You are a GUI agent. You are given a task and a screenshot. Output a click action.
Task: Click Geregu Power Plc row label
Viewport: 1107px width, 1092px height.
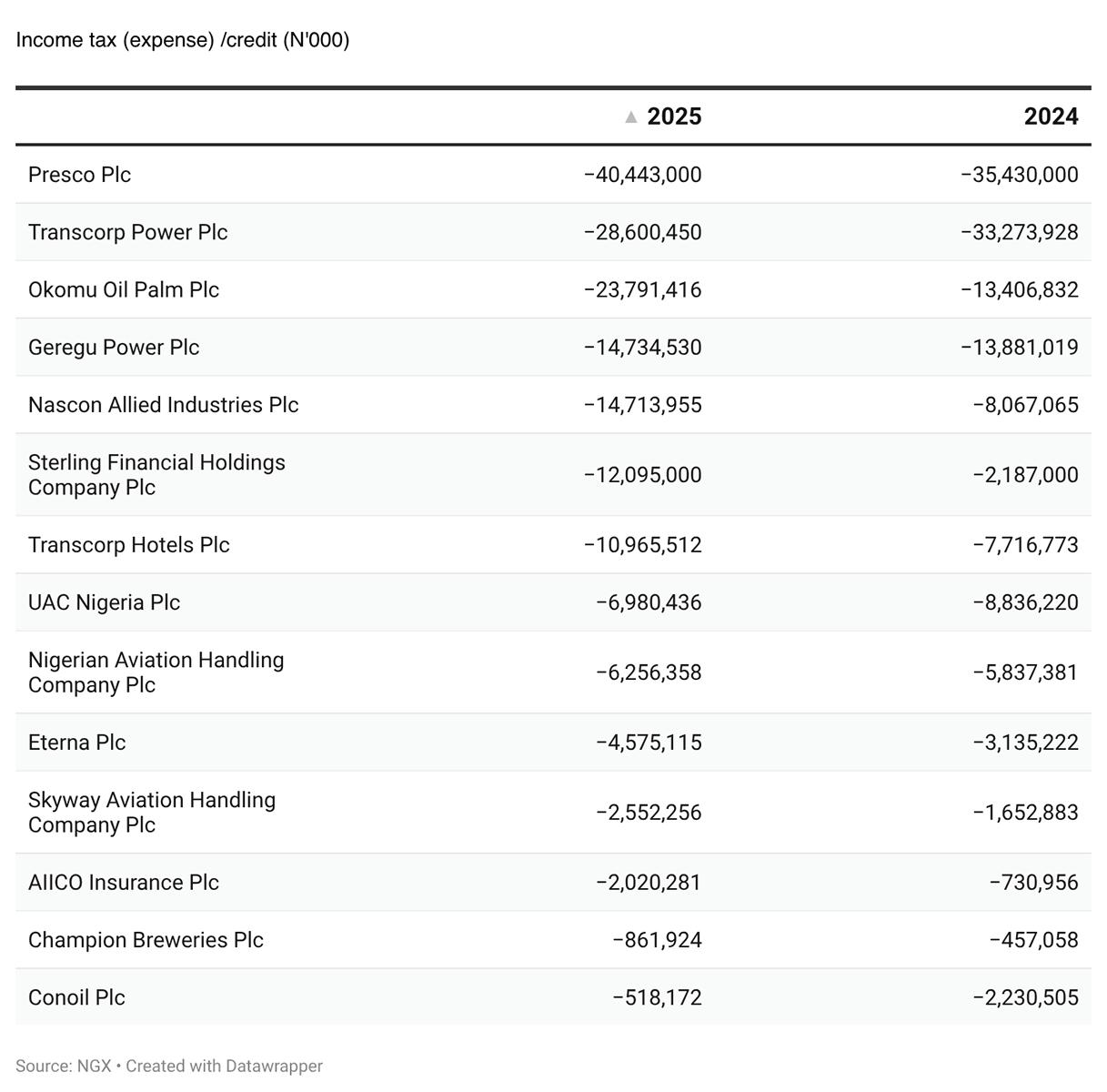coord(114,347)
